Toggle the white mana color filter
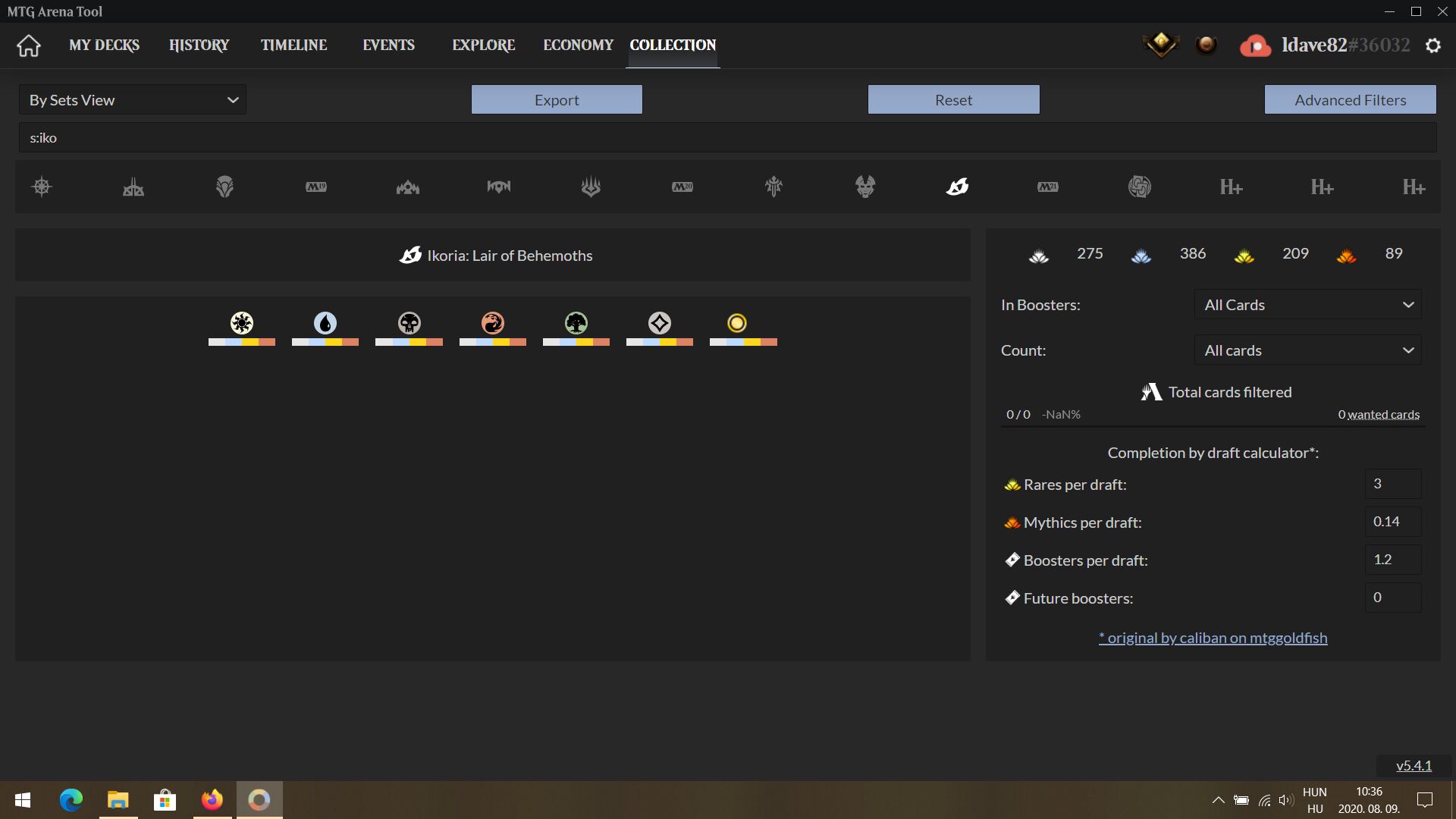The width and height of the screenshot is (1456, 819). [242, 324]
